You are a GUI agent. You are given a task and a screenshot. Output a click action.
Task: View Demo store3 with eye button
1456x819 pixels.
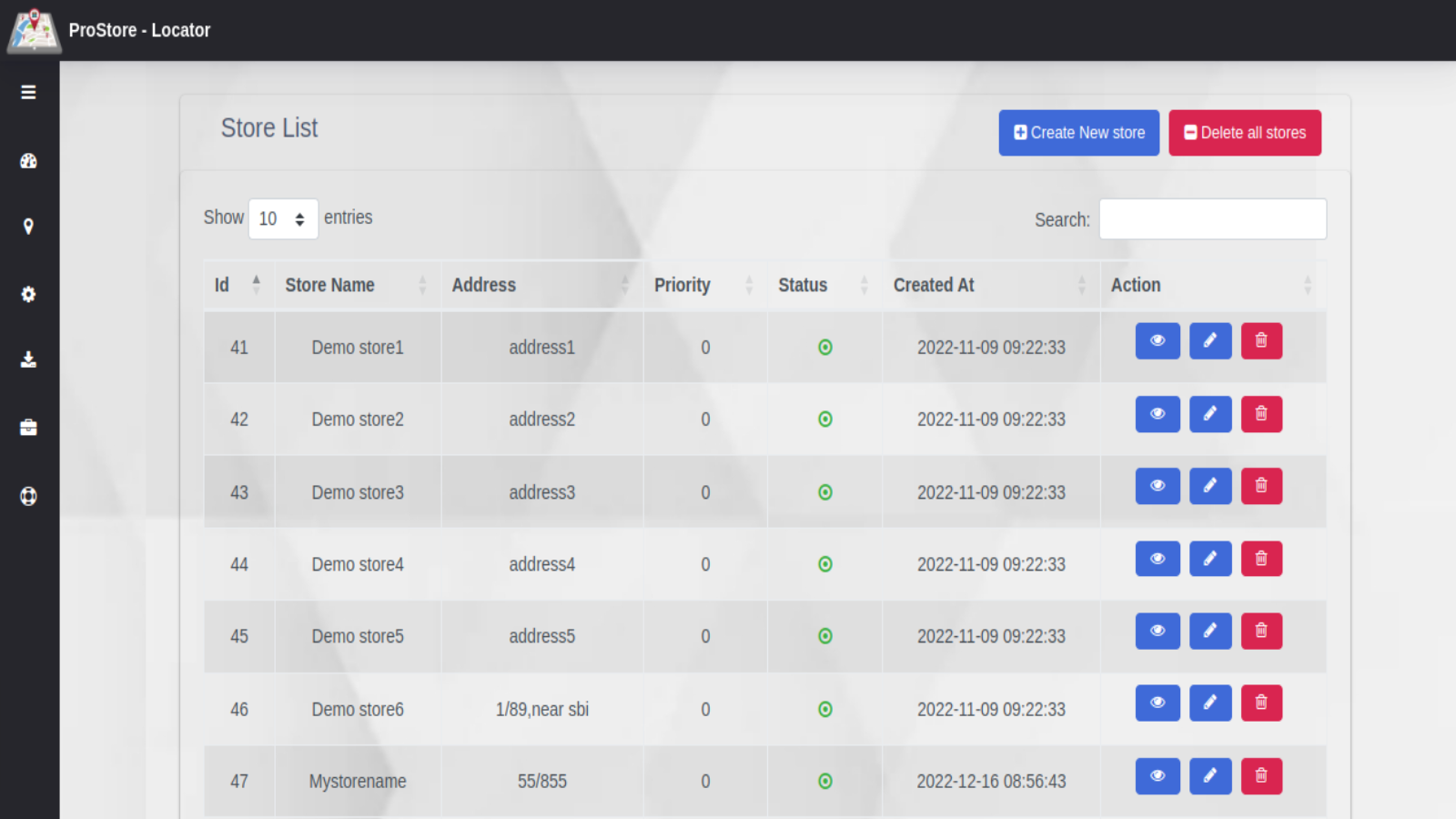click(1158, 486)
